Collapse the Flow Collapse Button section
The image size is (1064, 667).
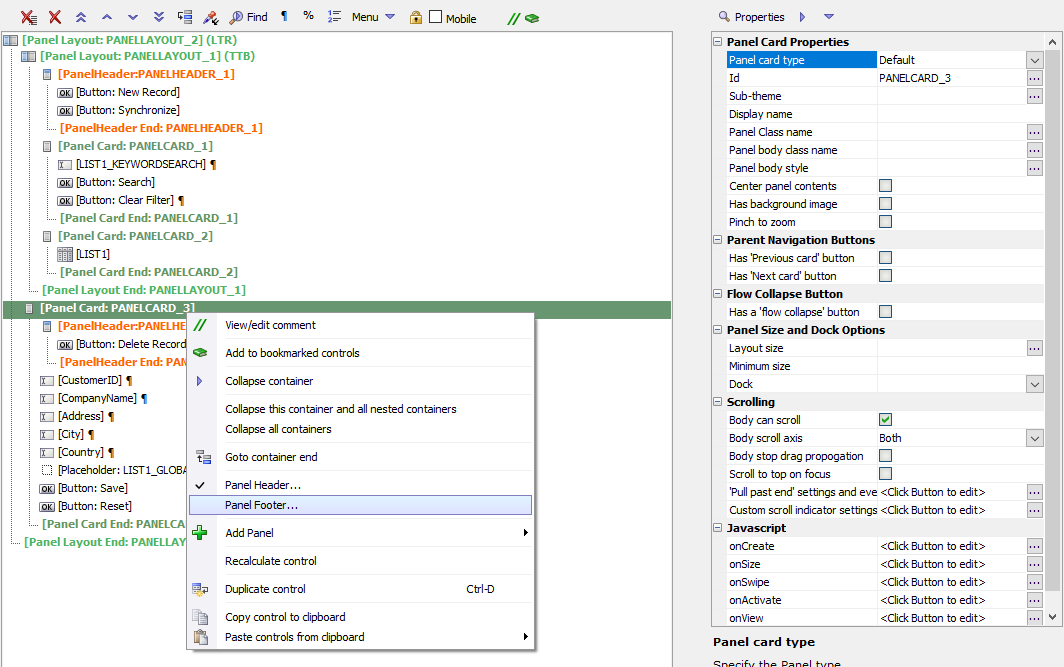click(x=718, y=294)
